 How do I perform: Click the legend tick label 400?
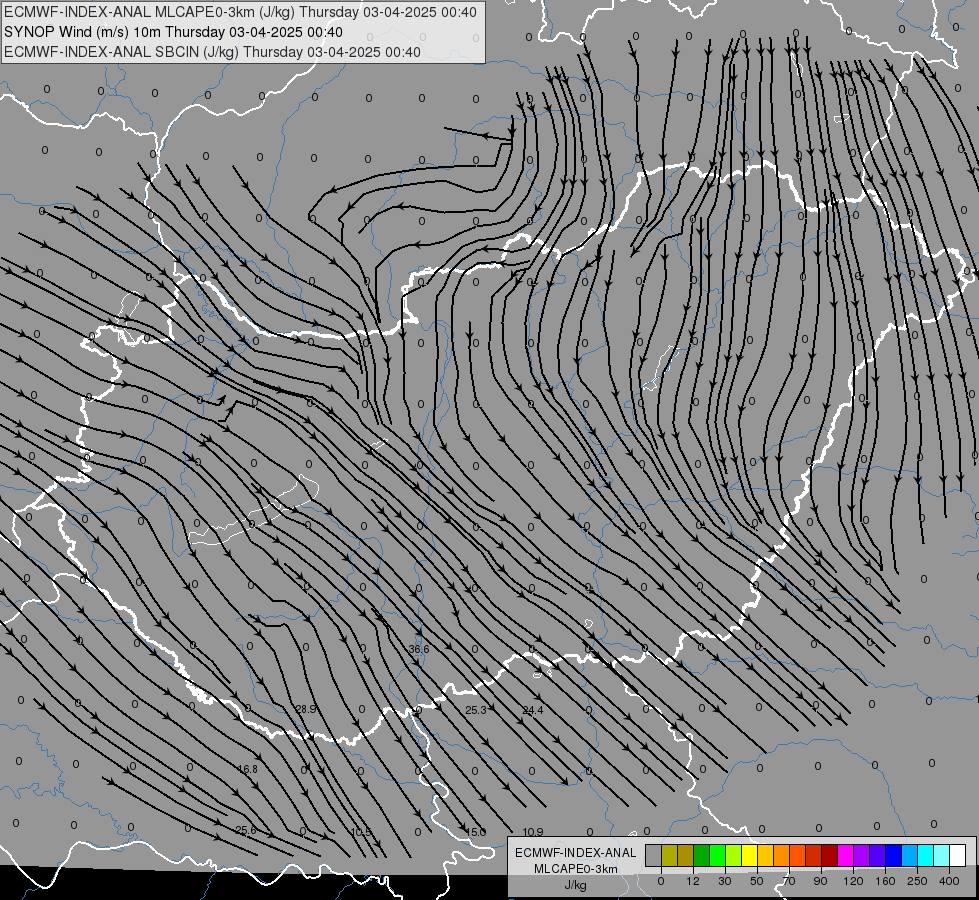pyautogui.click(x=949, y=881)
